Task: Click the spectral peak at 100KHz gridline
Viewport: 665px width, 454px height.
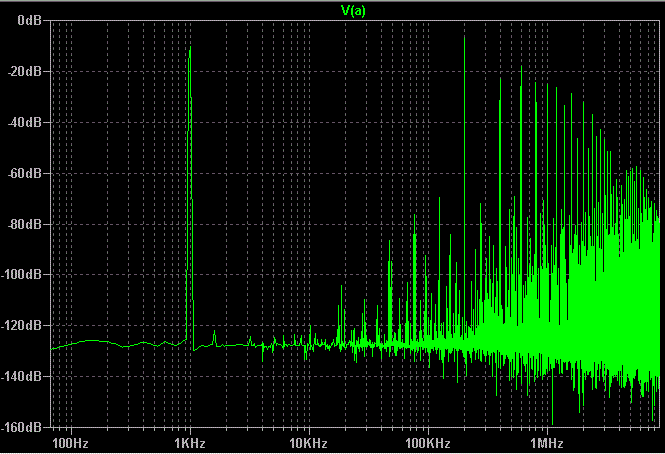Action: pyautogui.click(x=415, y=250)
